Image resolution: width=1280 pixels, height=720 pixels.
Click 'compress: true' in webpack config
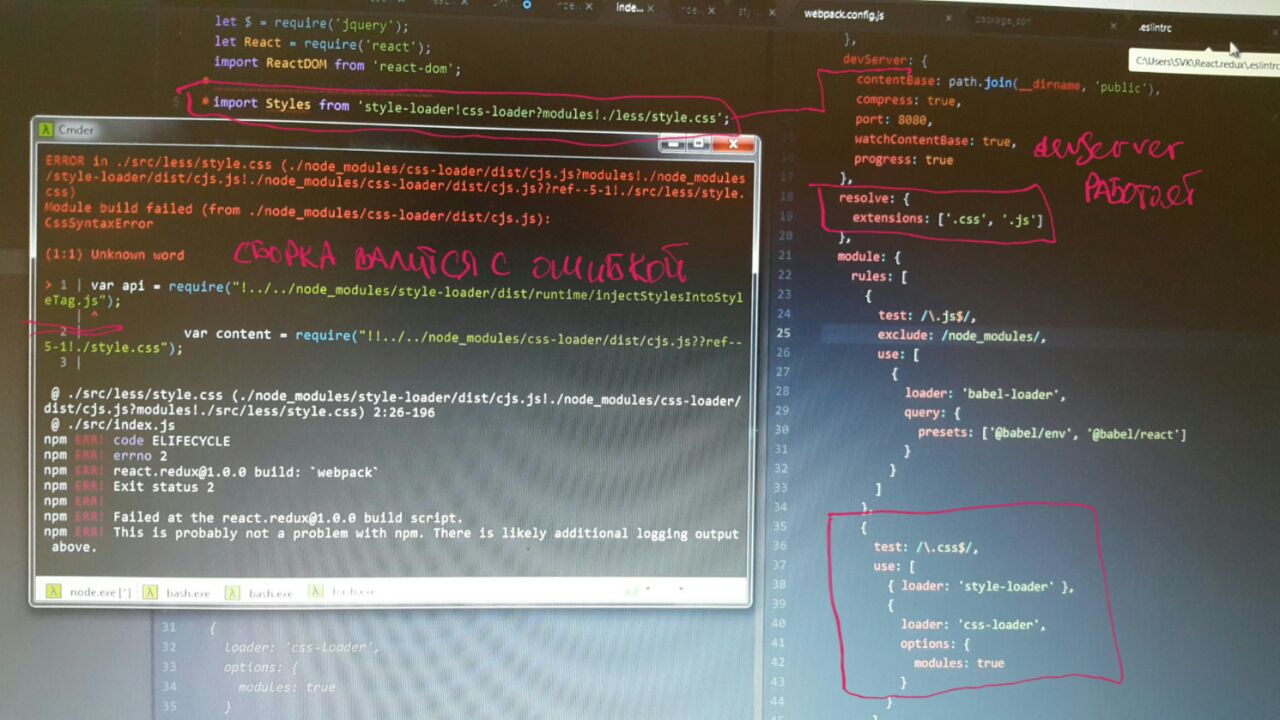(x=907, y=101)
